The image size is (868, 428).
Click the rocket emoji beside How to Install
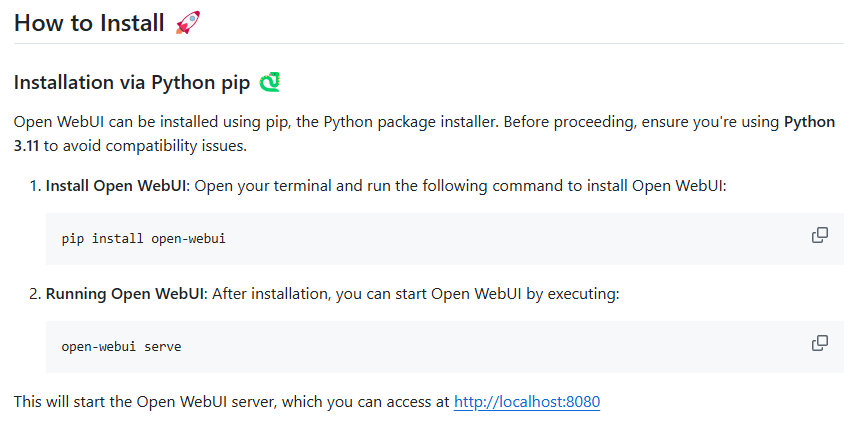click(x=187, y=23)
